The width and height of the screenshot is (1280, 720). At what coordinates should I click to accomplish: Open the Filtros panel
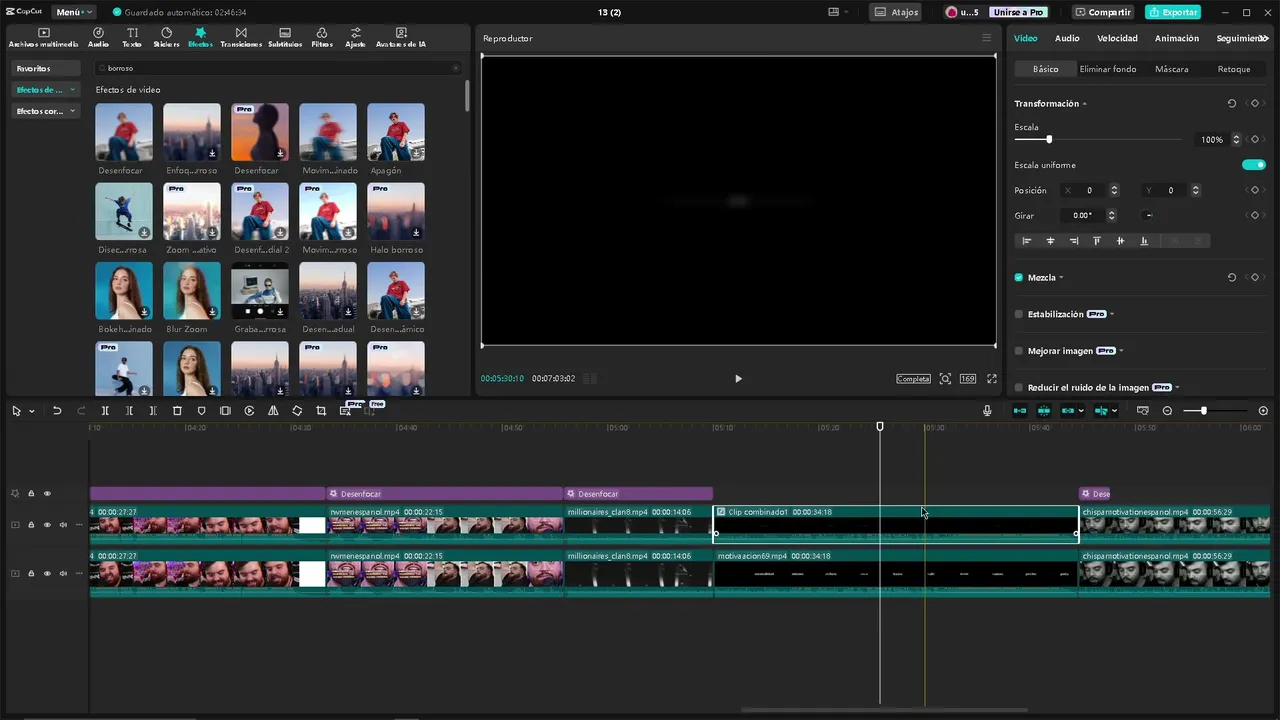tap(322, 38)
